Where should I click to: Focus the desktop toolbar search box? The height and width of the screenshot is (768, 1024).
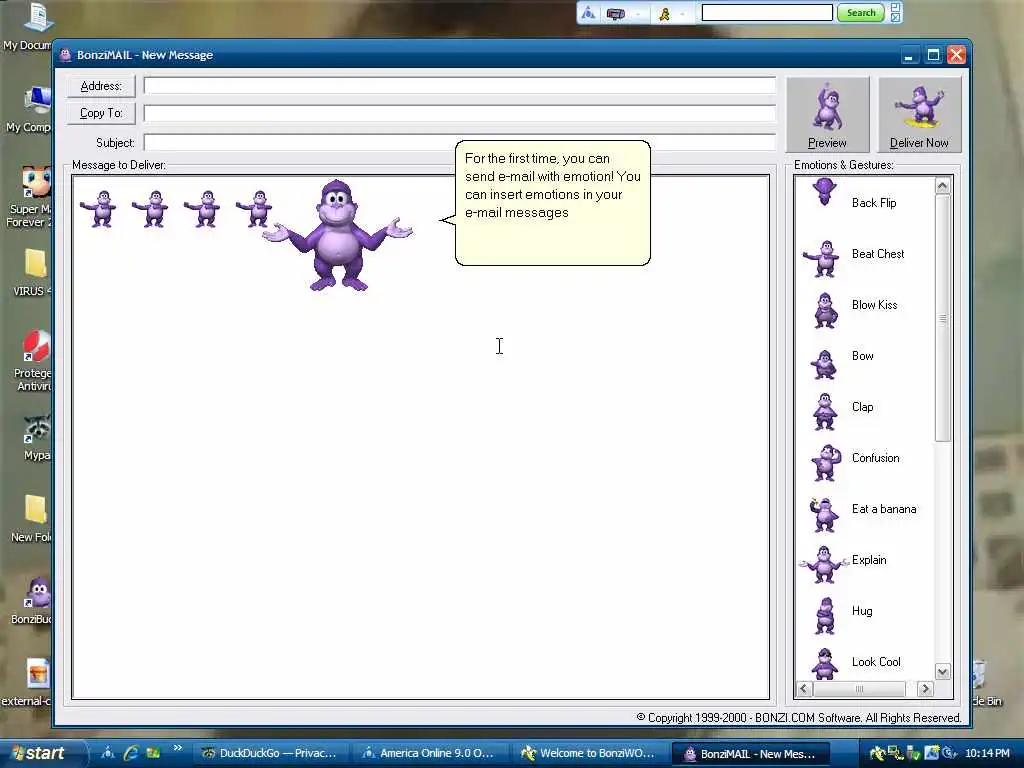767,13
